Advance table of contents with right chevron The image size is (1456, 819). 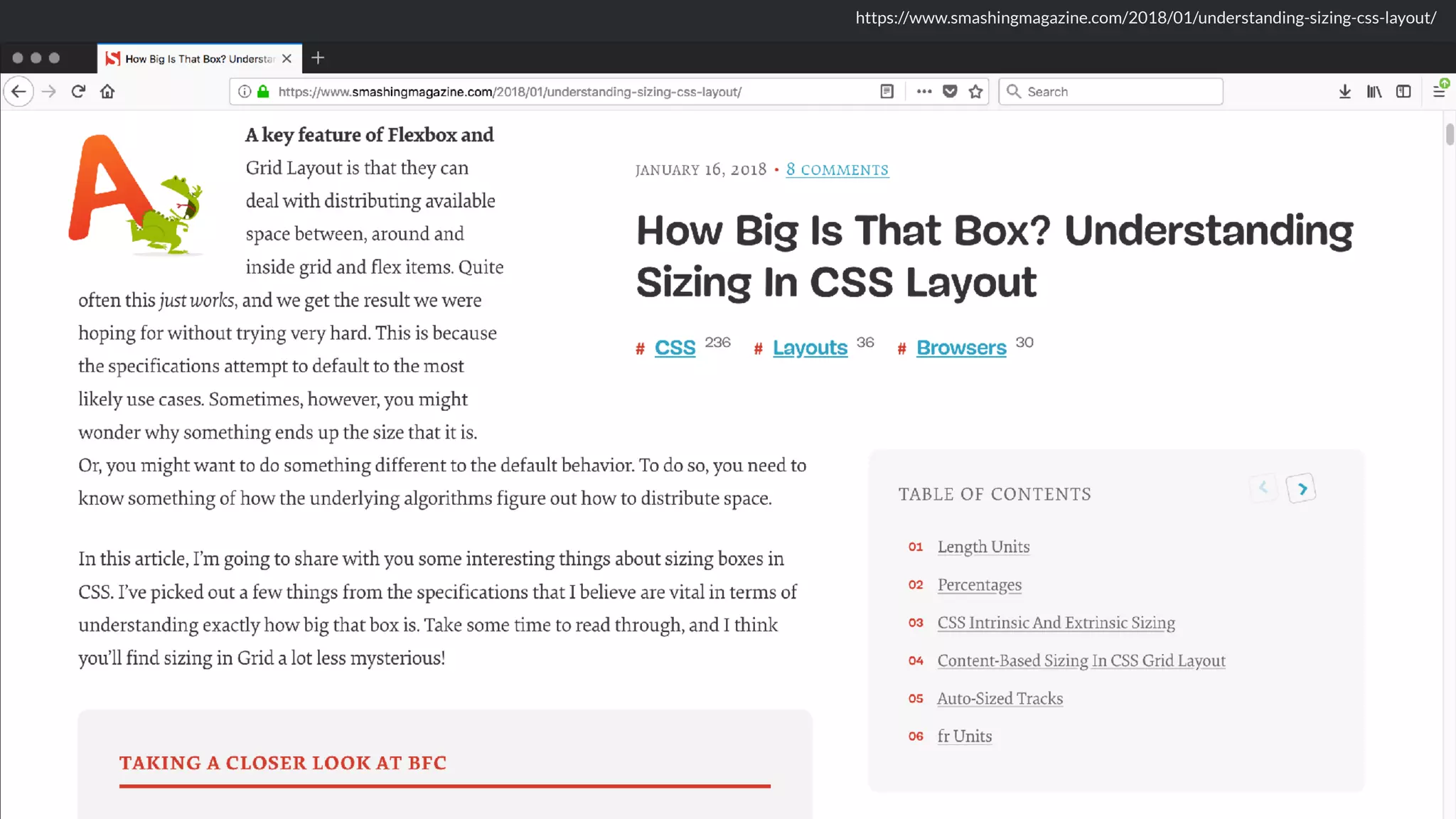[1302, 489]
